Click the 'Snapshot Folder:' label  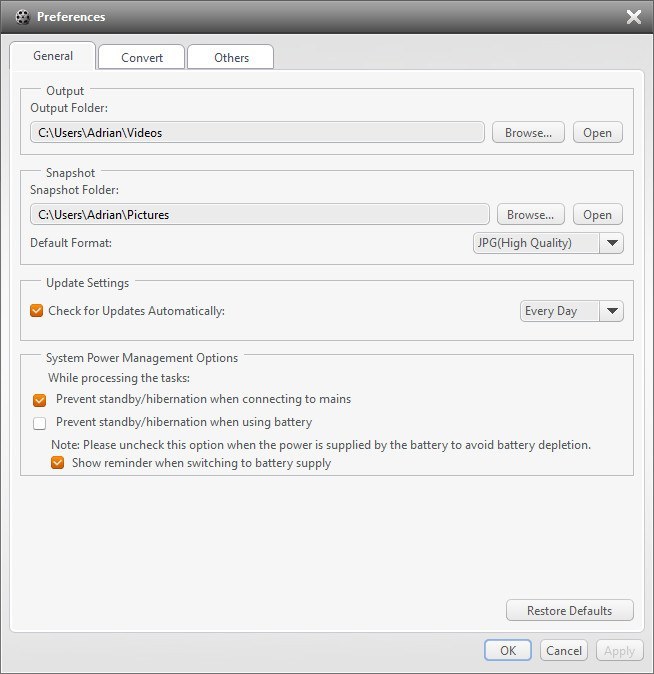[x=74, y=190]
